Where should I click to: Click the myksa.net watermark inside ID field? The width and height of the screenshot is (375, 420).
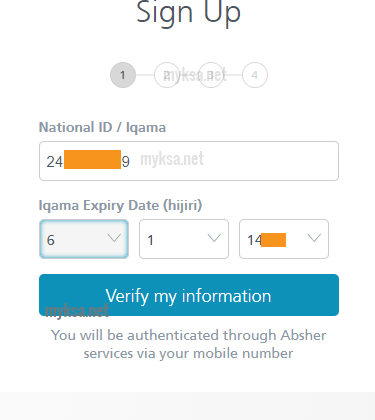[172, 159]
